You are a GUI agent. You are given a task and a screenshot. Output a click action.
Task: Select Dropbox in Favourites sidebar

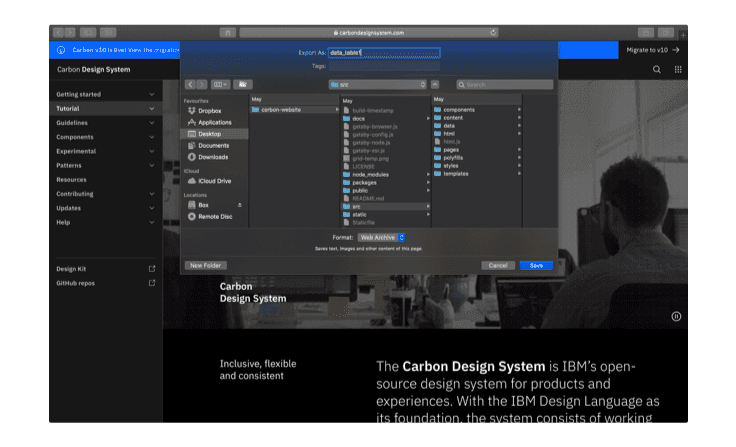209,110
